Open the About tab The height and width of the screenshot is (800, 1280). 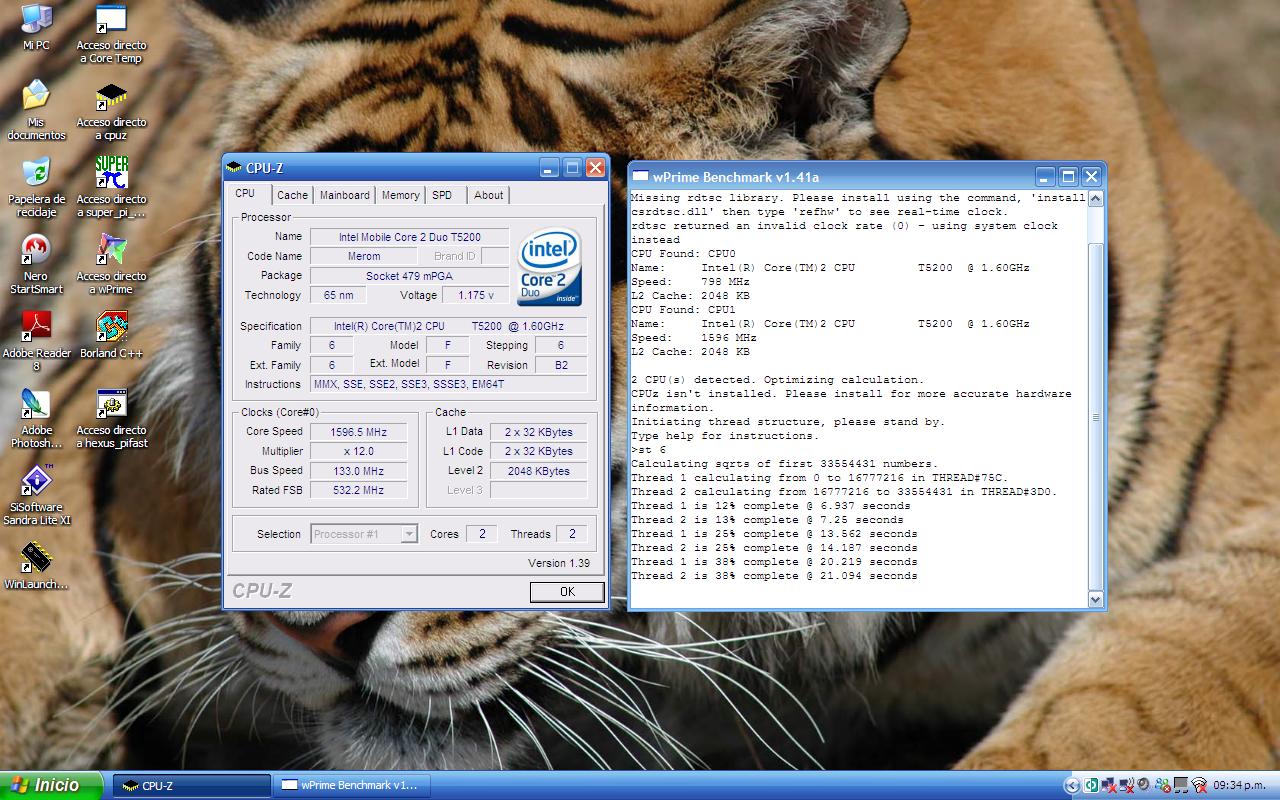coord(489,195)
